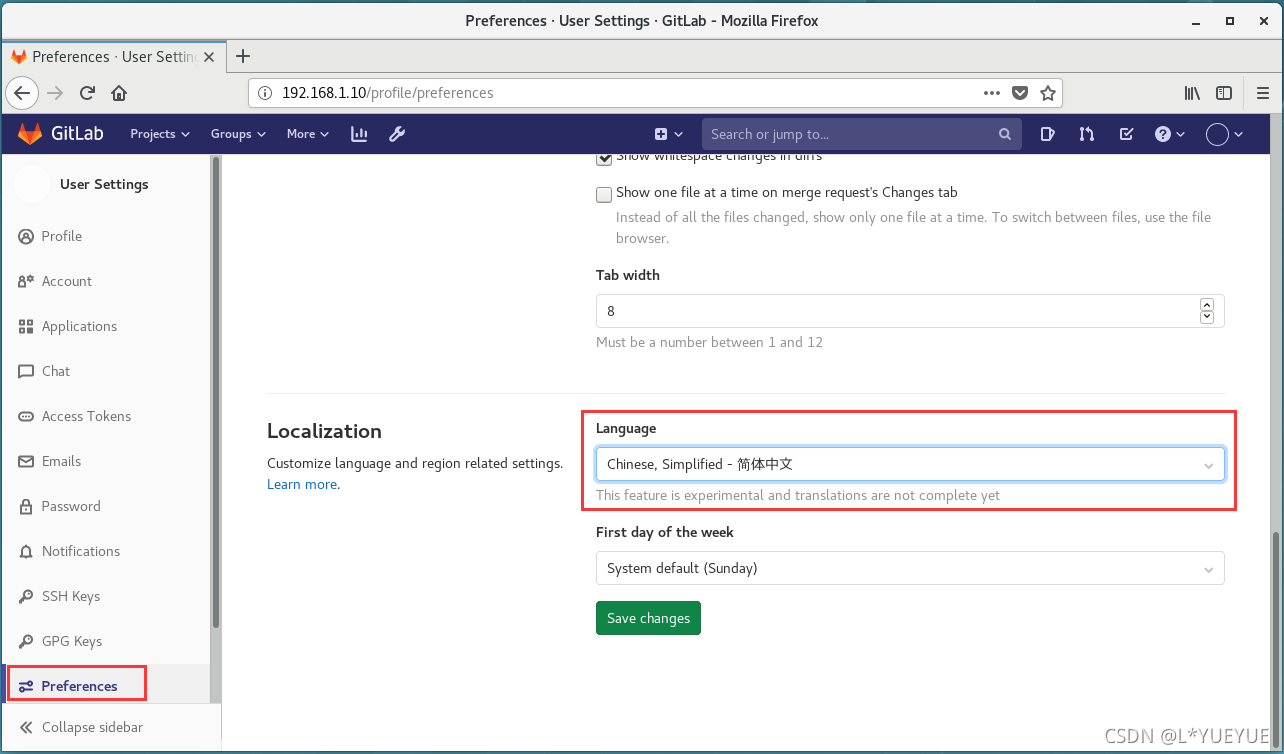Viewport: 1284px width, 754px height.
Task: Click the GitLab fox logo
Action: 30,134
